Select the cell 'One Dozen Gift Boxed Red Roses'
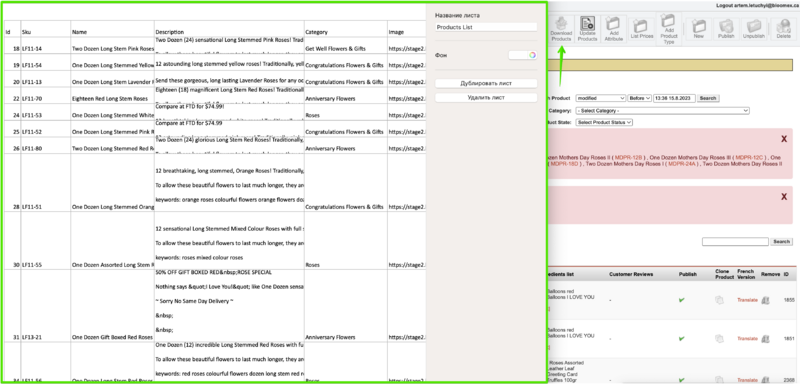 pyautogui.click(x=112, y=306)
